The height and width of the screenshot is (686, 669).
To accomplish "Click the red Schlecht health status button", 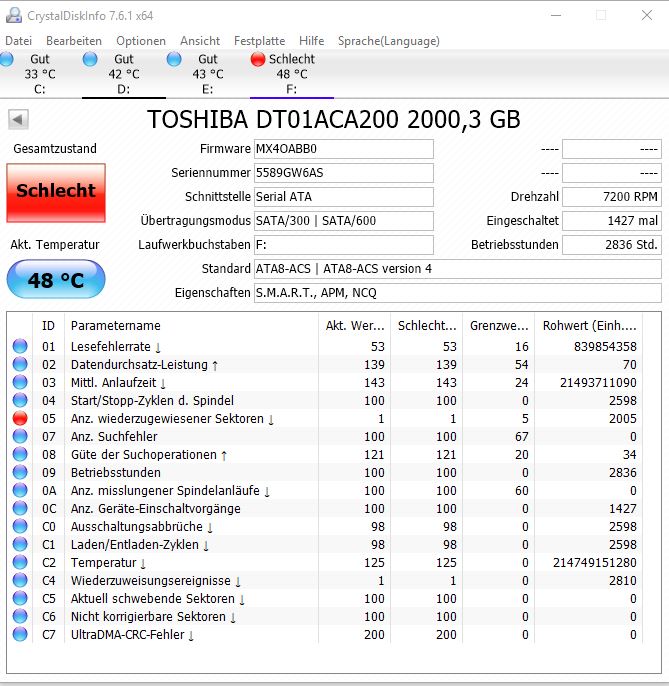I will tap(56, 193).
